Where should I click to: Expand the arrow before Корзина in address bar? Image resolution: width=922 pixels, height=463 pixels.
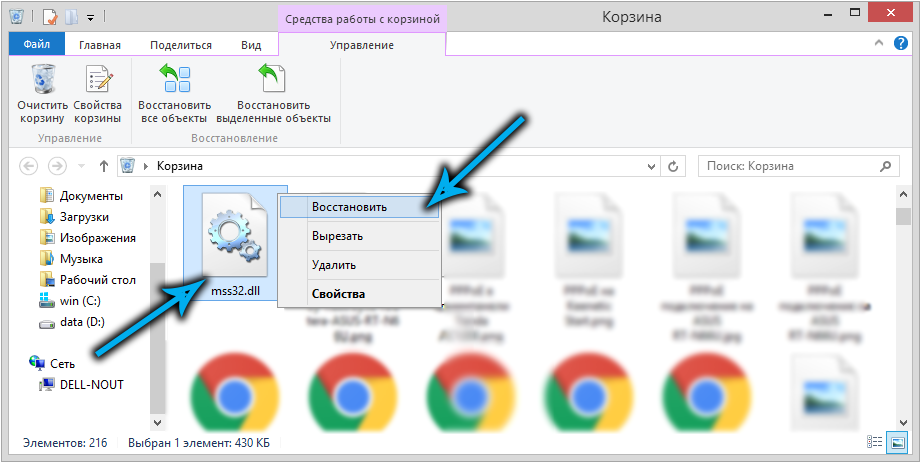pyautogui.click(x=146, y=166)
